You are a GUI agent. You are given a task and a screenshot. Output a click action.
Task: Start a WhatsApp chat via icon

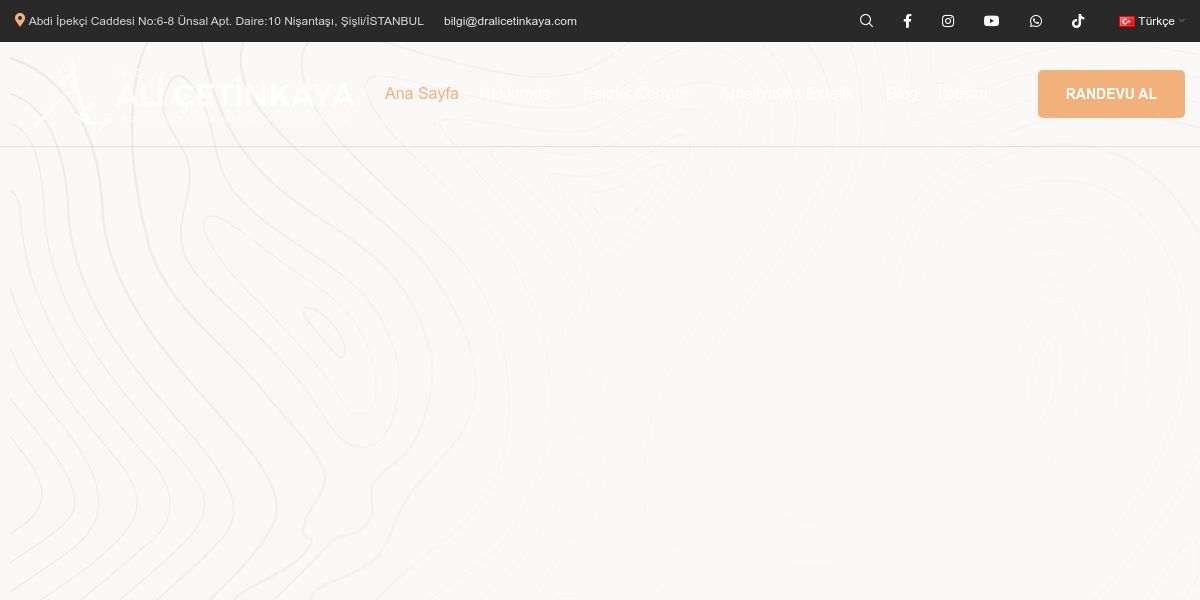click(1035, 20)
